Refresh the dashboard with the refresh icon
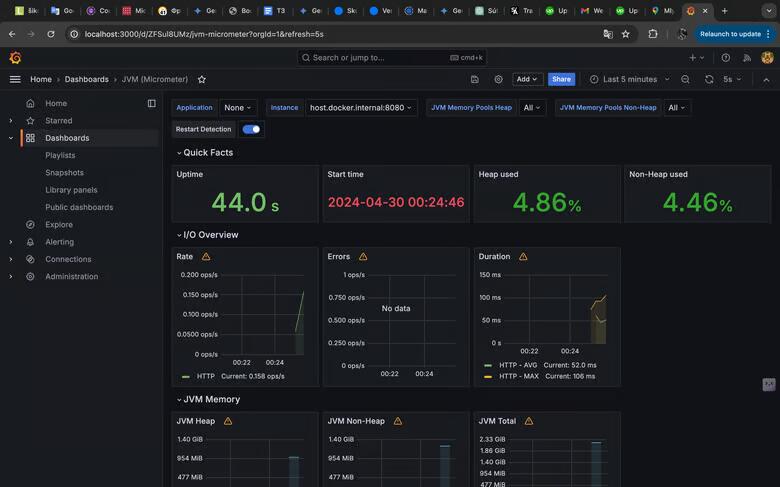 click(x=709, y=79)
